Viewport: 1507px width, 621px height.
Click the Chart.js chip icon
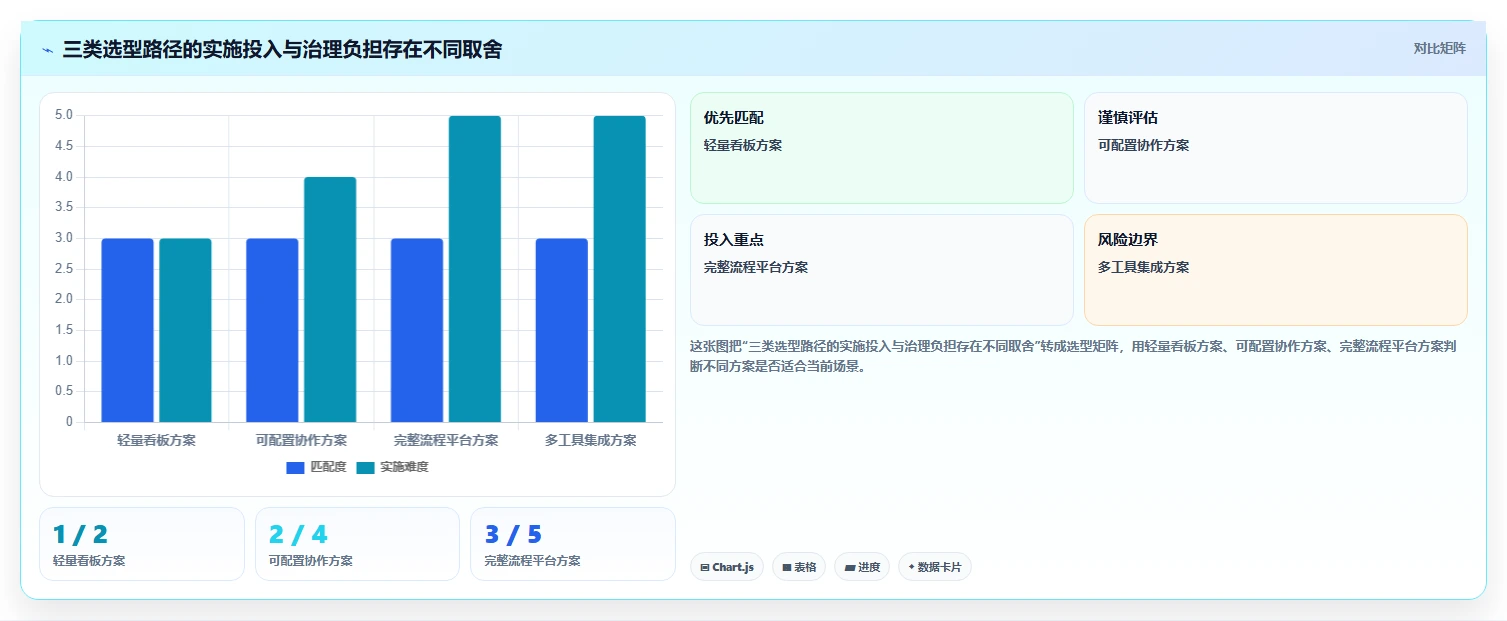705,568
